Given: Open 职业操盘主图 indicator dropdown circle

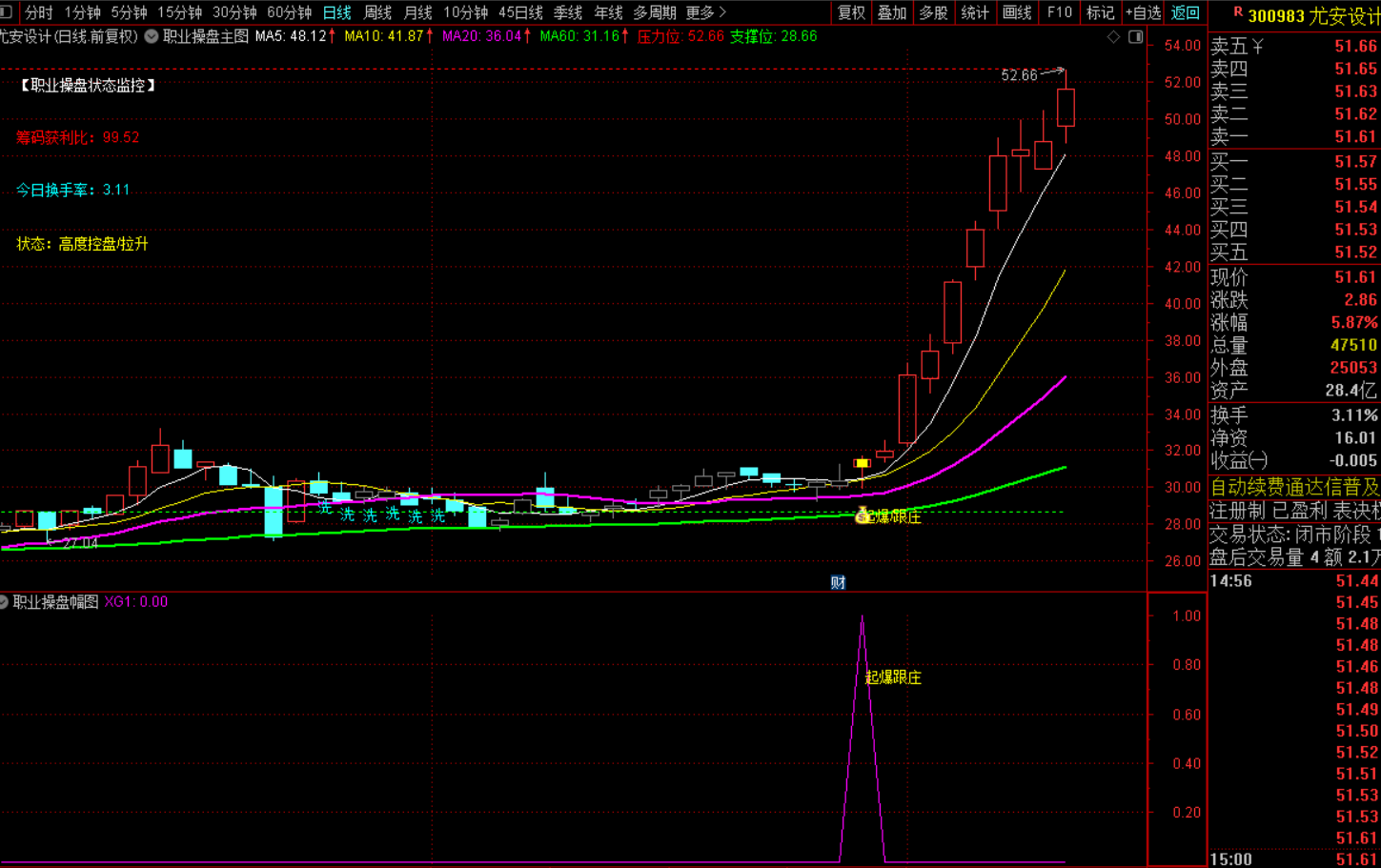Looking at the screenshot, I should 152,36.
